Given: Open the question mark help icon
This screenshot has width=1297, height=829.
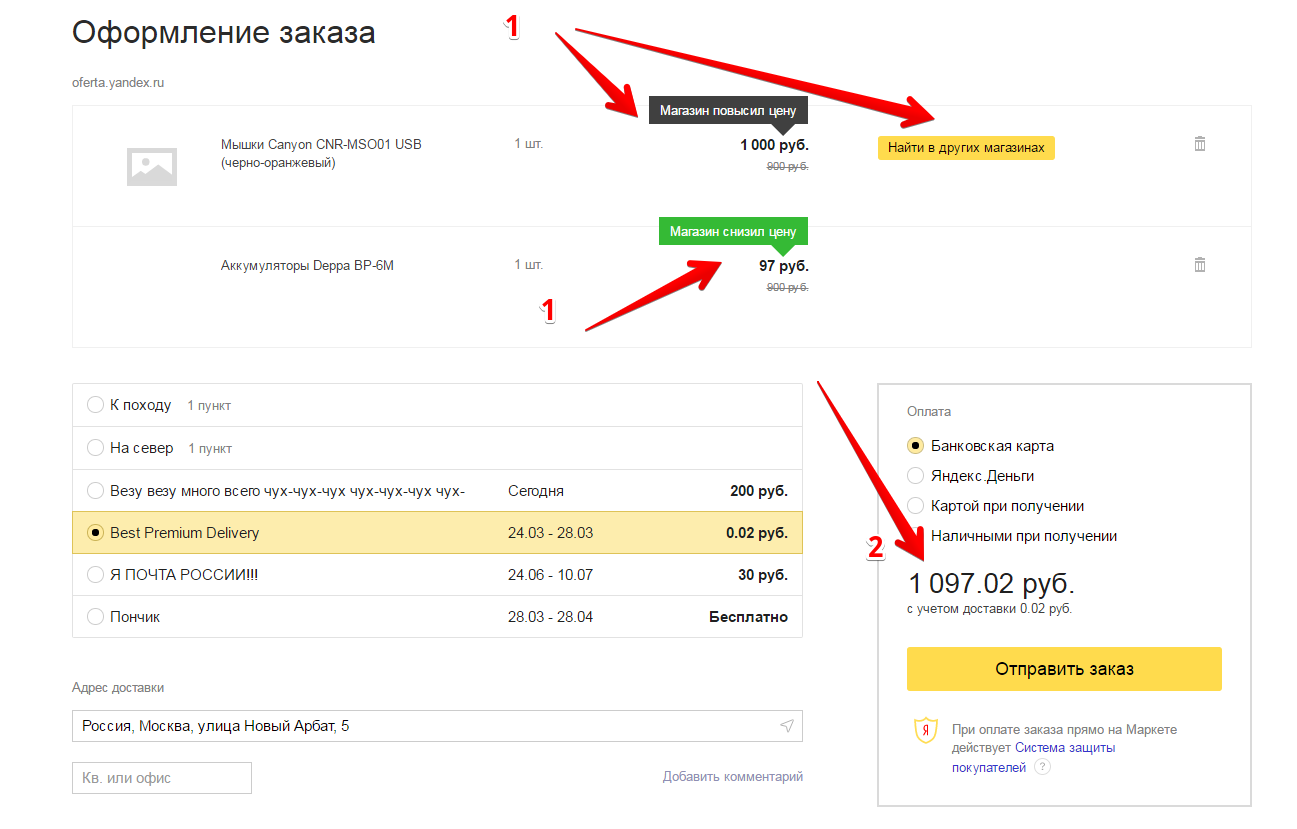Looking at the screenshot, I should (1042, 767).
